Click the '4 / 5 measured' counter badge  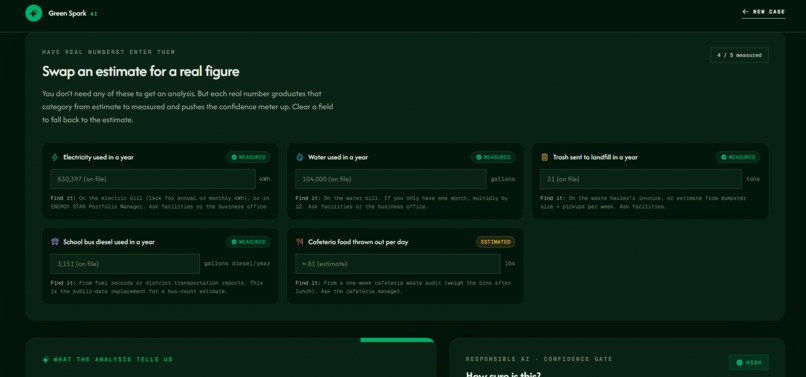pos(739,55)
